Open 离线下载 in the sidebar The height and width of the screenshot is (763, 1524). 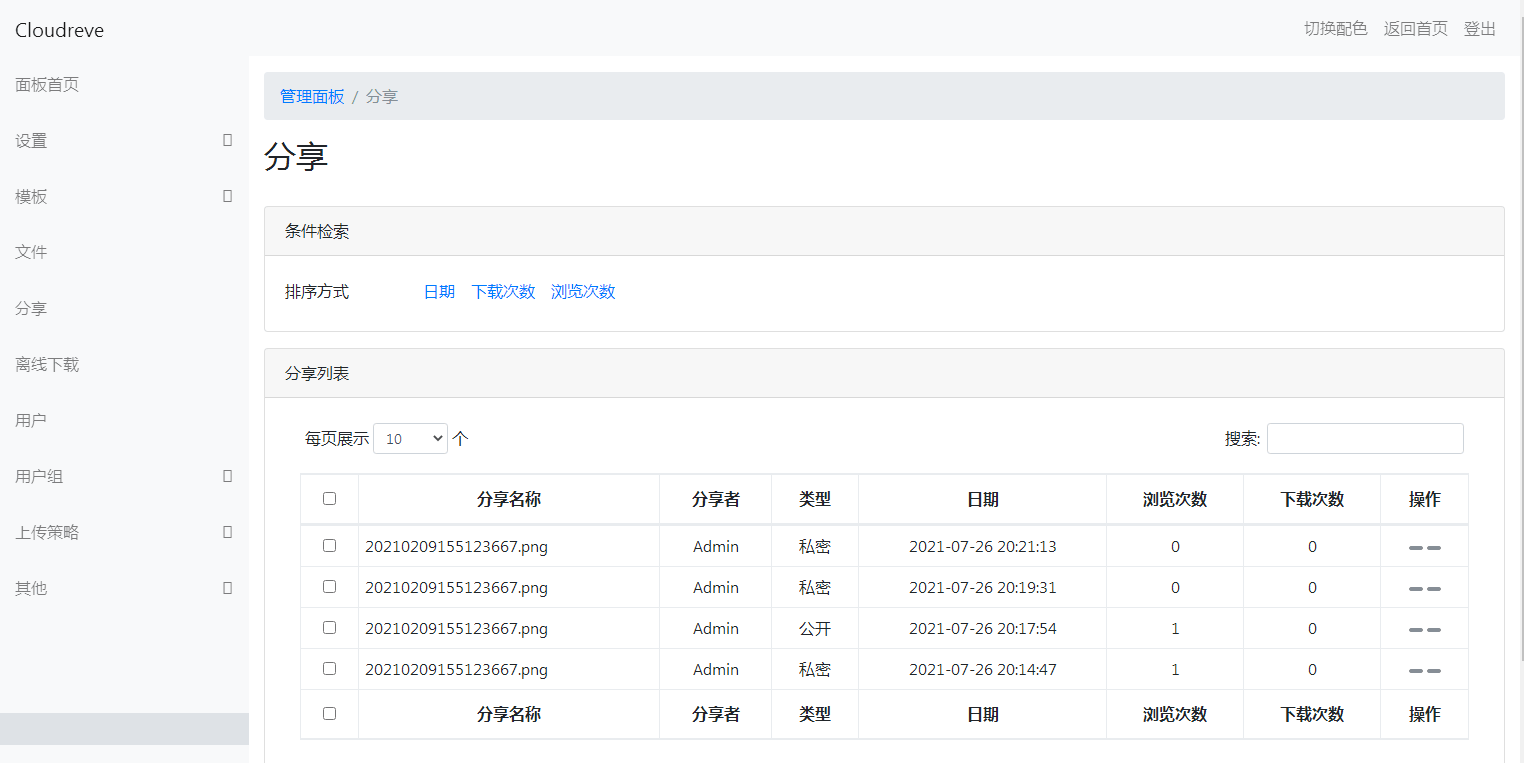click(47, 365)
